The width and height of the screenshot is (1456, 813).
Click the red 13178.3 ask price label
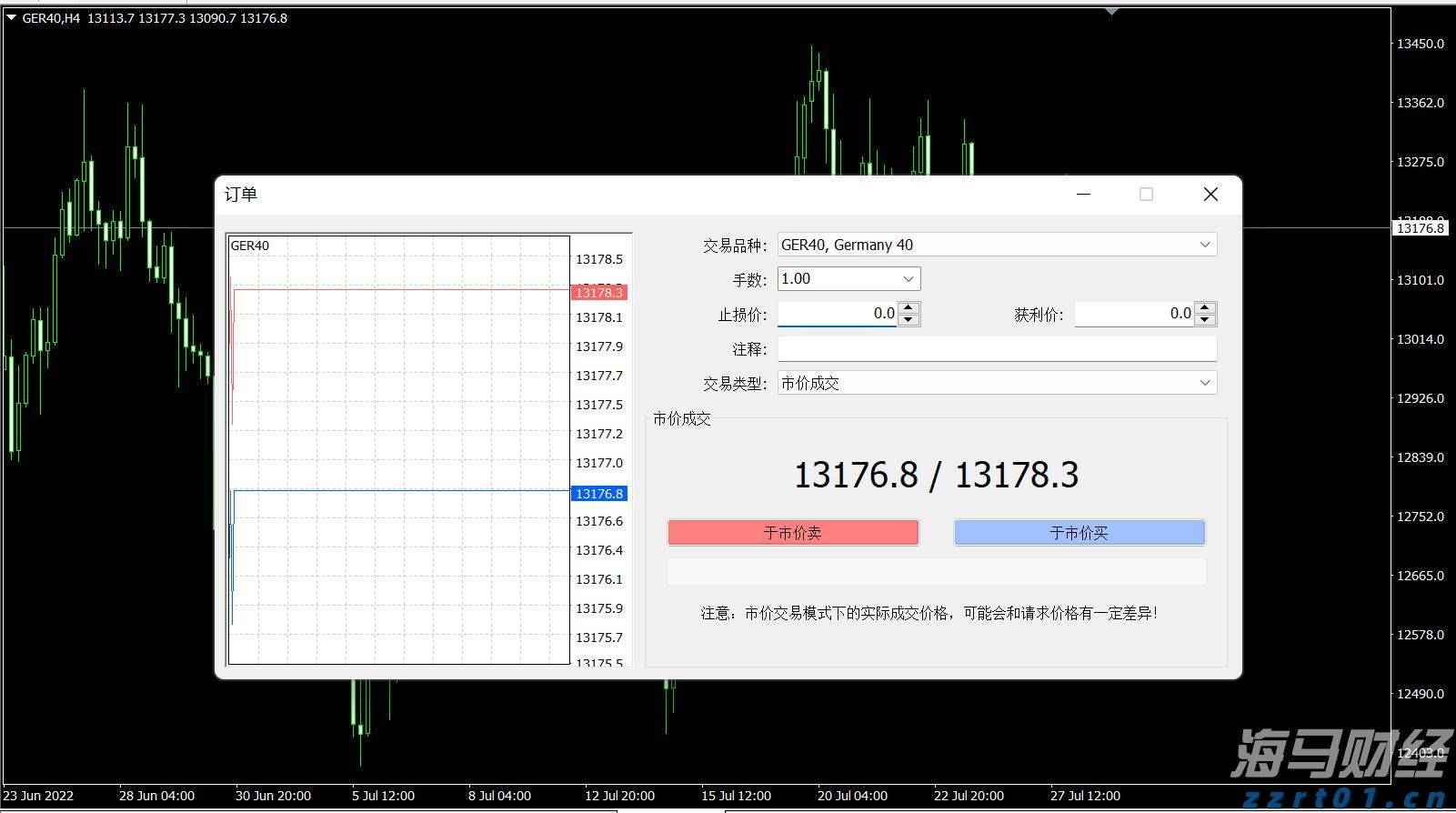coord(599,293)
